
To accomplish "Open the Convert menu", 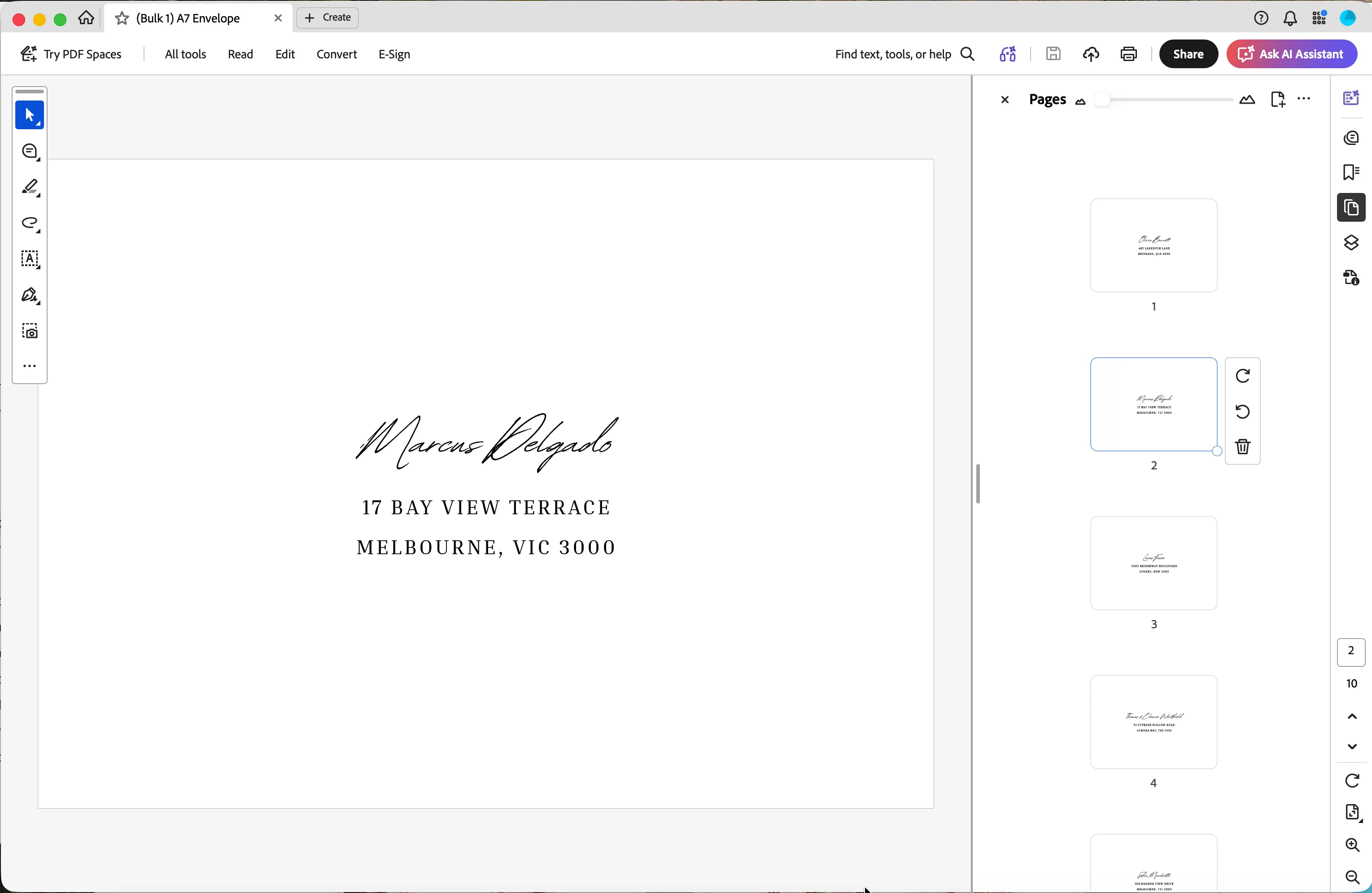I will 336,54.
